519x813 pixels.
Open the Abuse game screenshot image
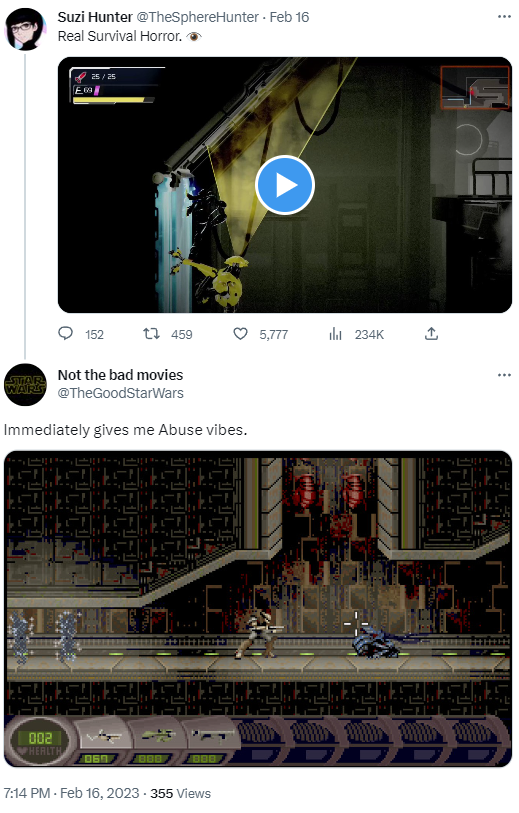[x=258, y=609]
